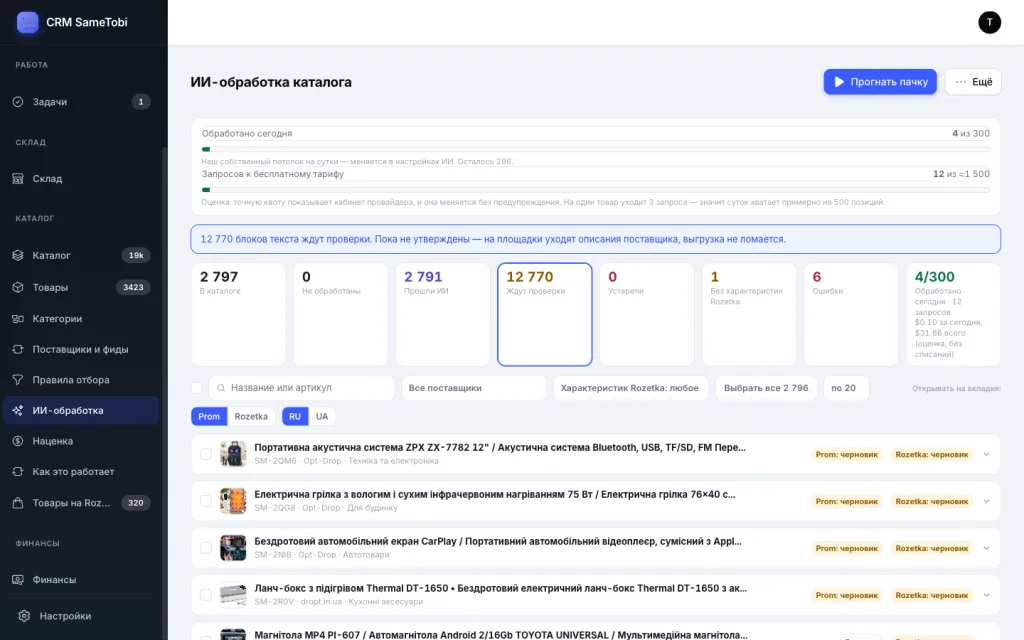Check the Бездротовий автомобільний екран row
The image size is (1024, 640).
(x=206, y=548)
